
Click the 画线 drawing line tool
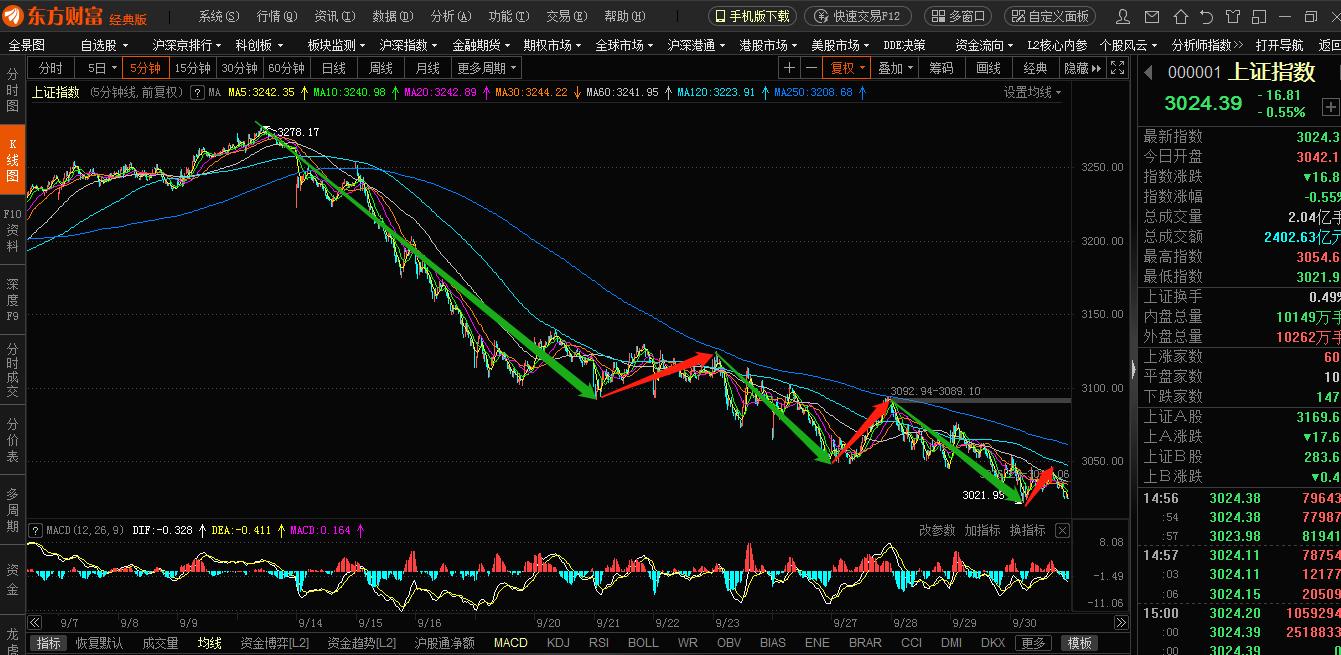point(986,67)
